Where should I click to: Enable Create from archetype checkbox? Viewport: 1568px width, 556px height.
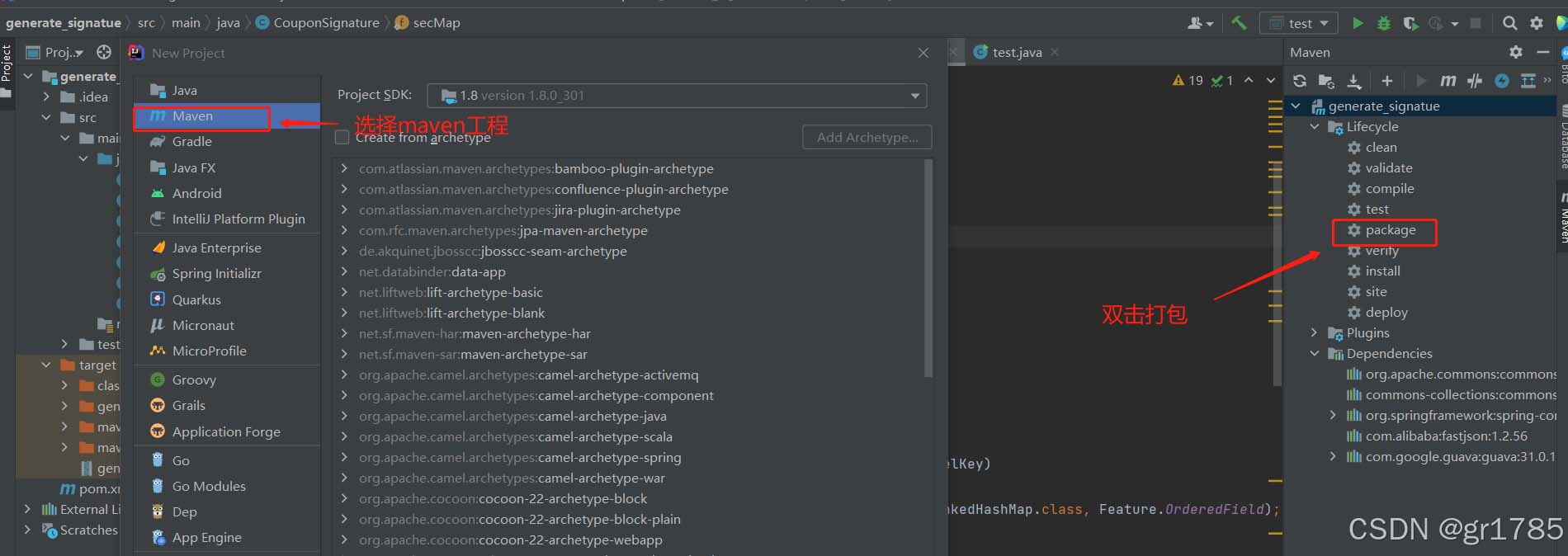[342, 137]
